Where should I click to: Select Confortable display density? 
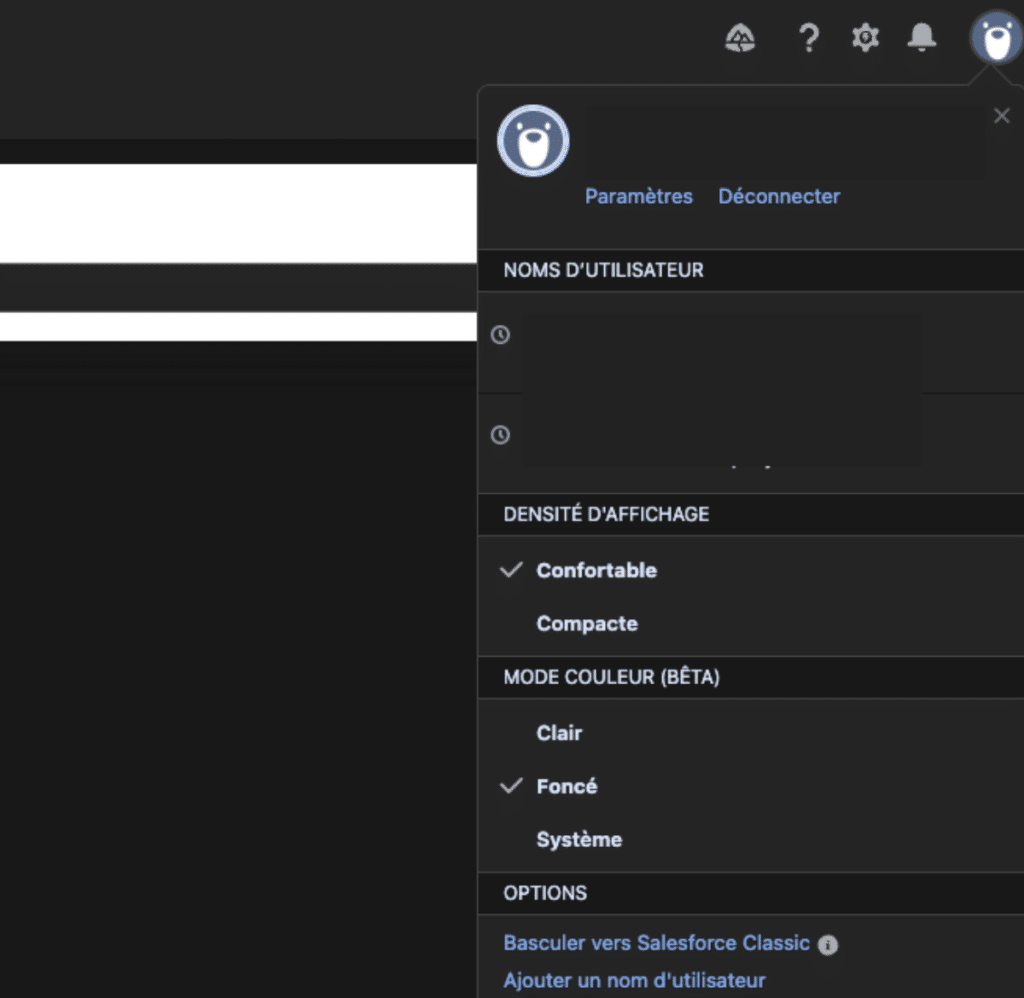pos(596,570)
